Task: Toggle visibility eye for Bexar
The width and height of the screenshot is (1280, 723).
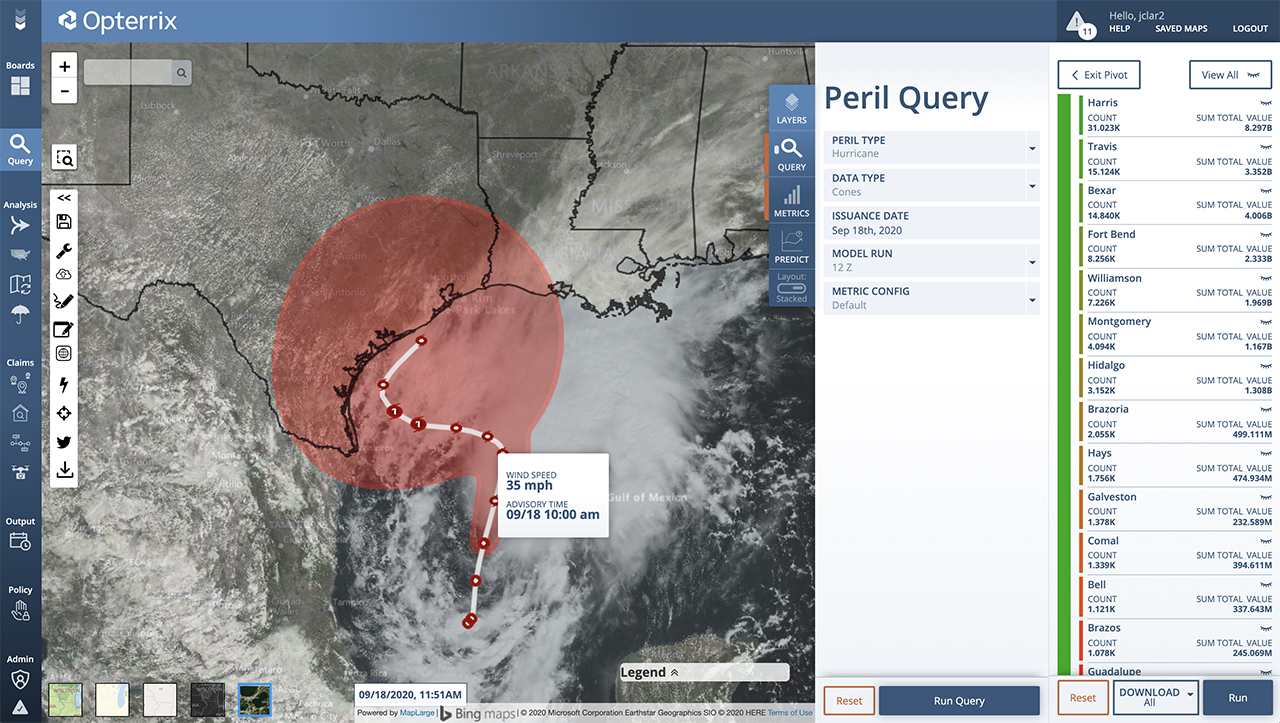Action: [x=1265, y=192]
